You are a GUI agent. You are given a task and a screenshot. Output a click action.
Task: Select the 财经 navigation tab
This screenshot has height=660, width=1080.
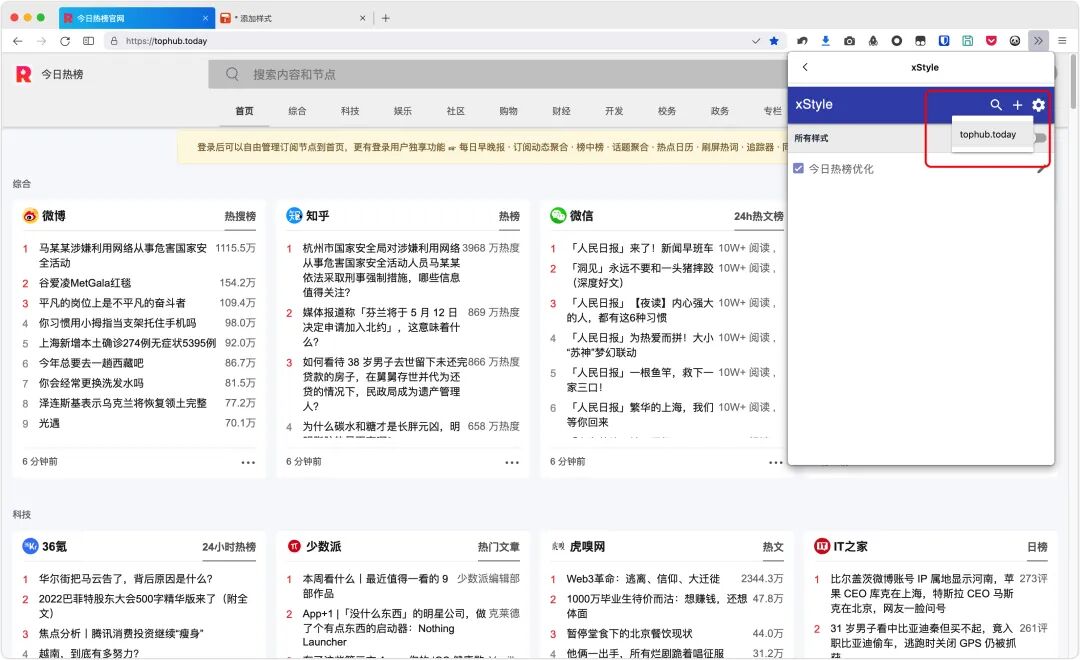[x=561, y=111]
